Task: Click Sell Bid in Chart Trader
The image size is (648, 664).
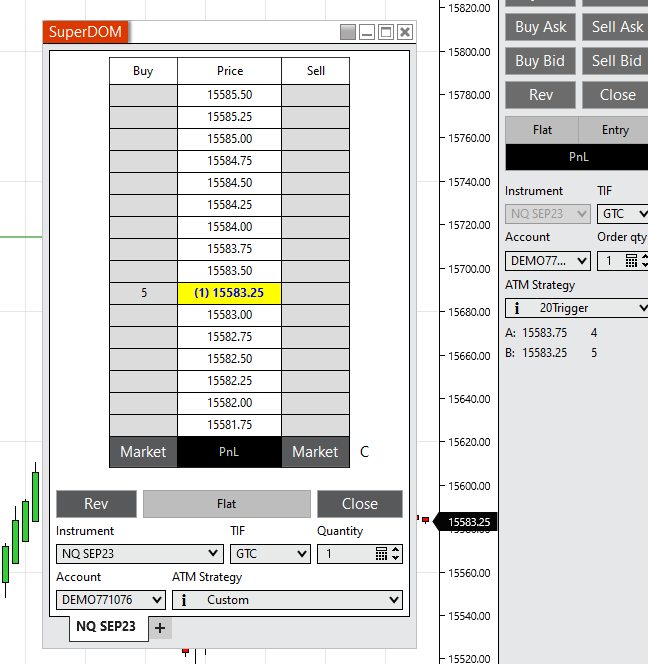Action: click(x=615, y=61)
